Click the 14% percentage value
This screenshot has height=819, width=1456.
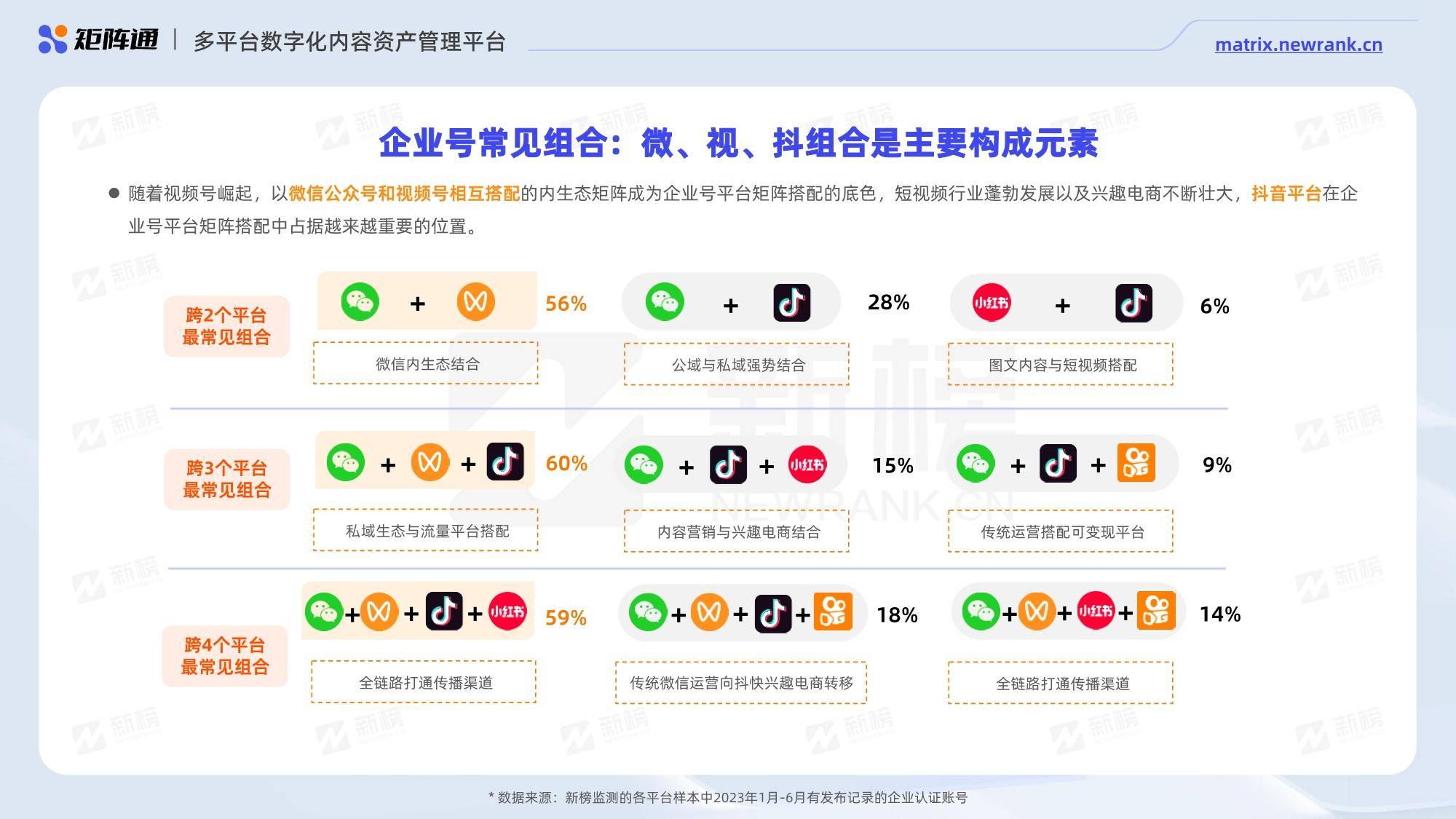1221,614
